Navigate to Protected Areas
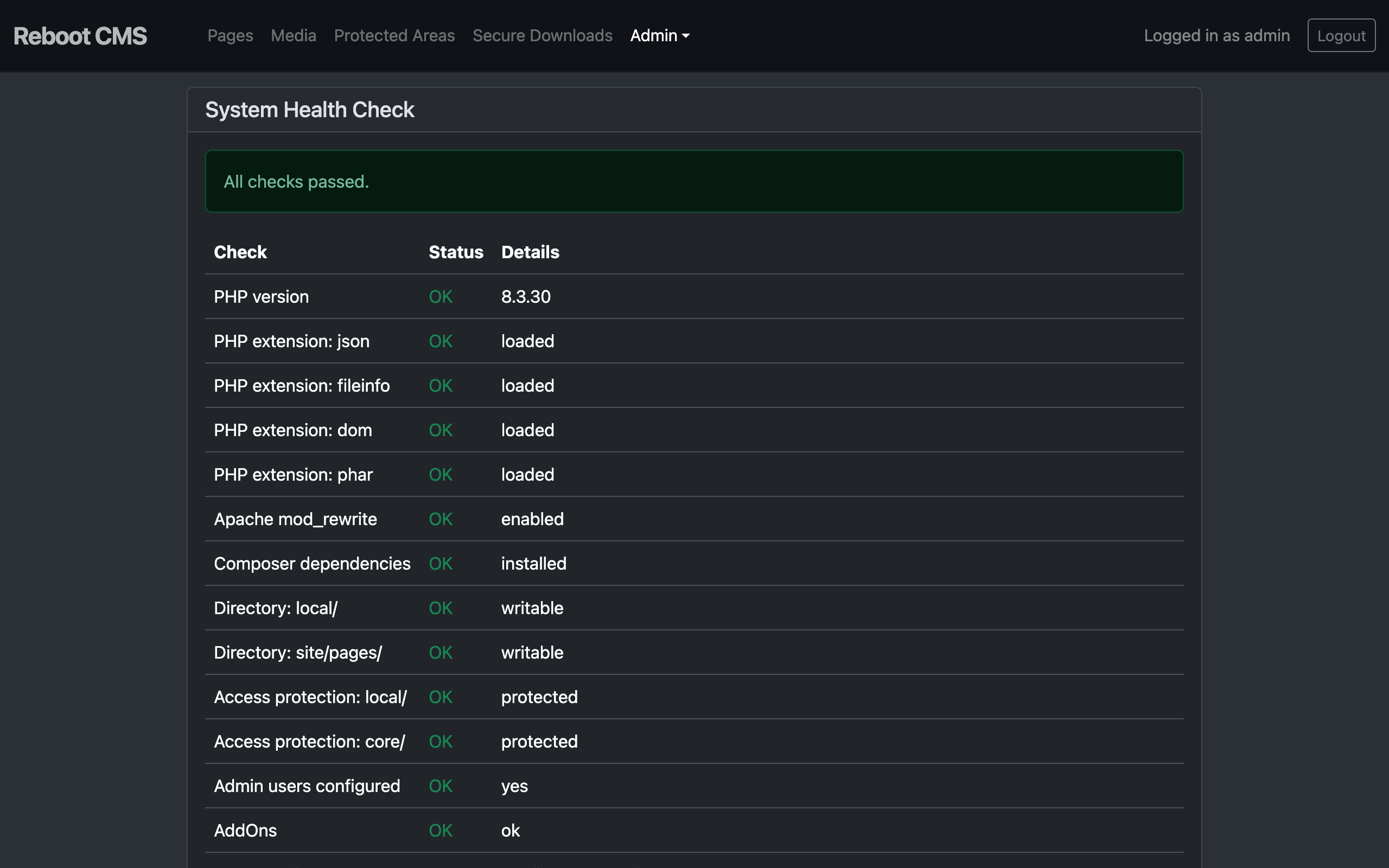 (x=394, y=36)
